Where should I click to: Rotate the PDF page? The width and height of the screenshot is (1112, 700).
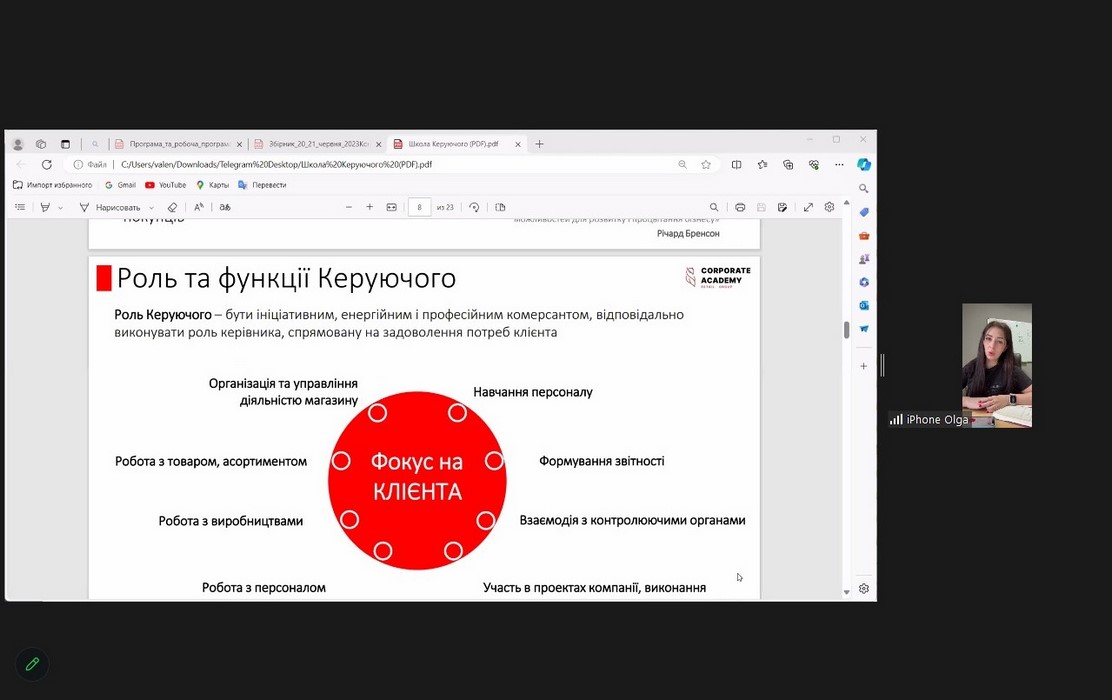click(474, 207)
